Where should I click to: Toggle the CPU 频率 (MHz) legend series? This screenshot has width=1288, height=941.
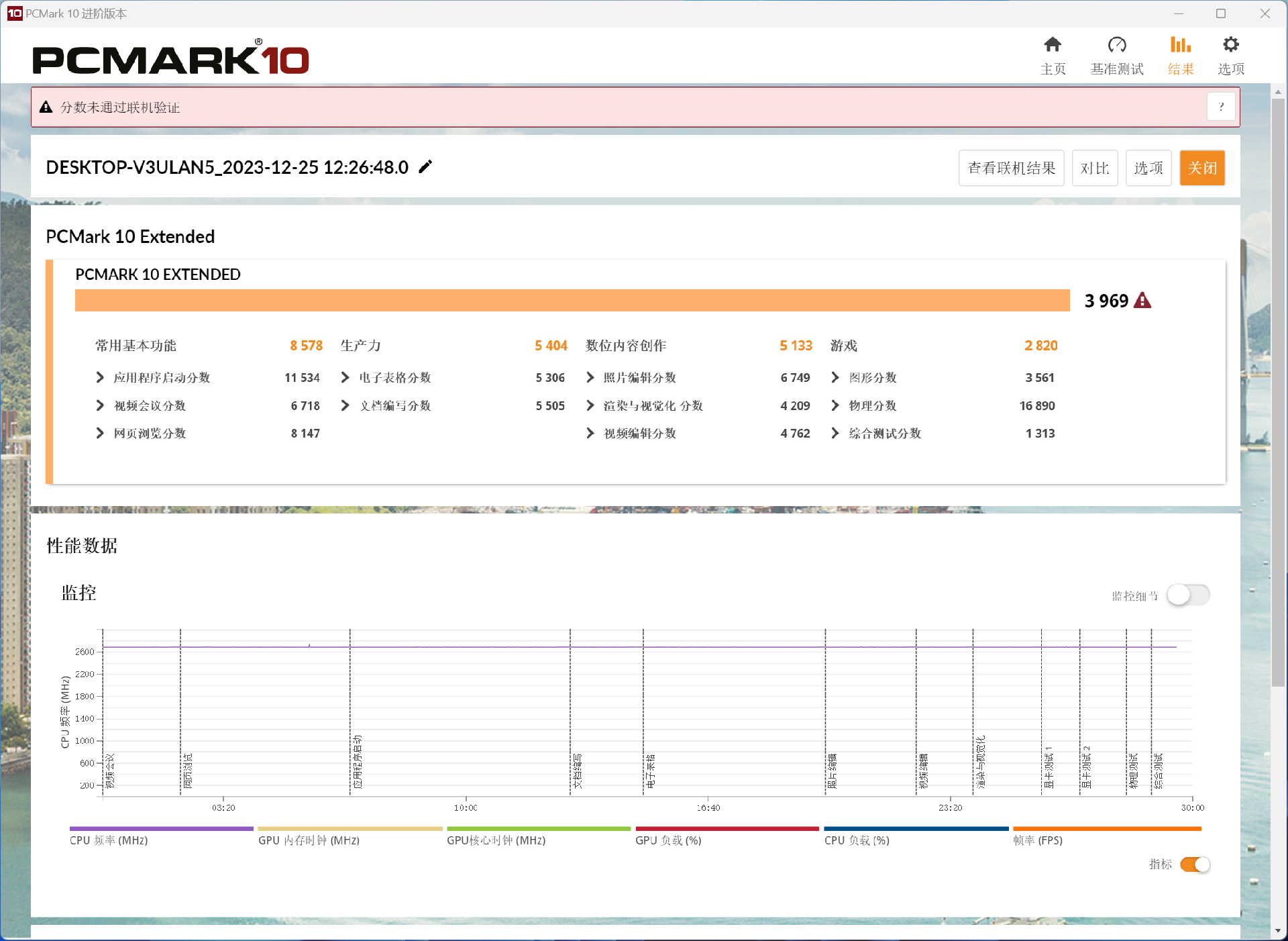coord(109,840)
